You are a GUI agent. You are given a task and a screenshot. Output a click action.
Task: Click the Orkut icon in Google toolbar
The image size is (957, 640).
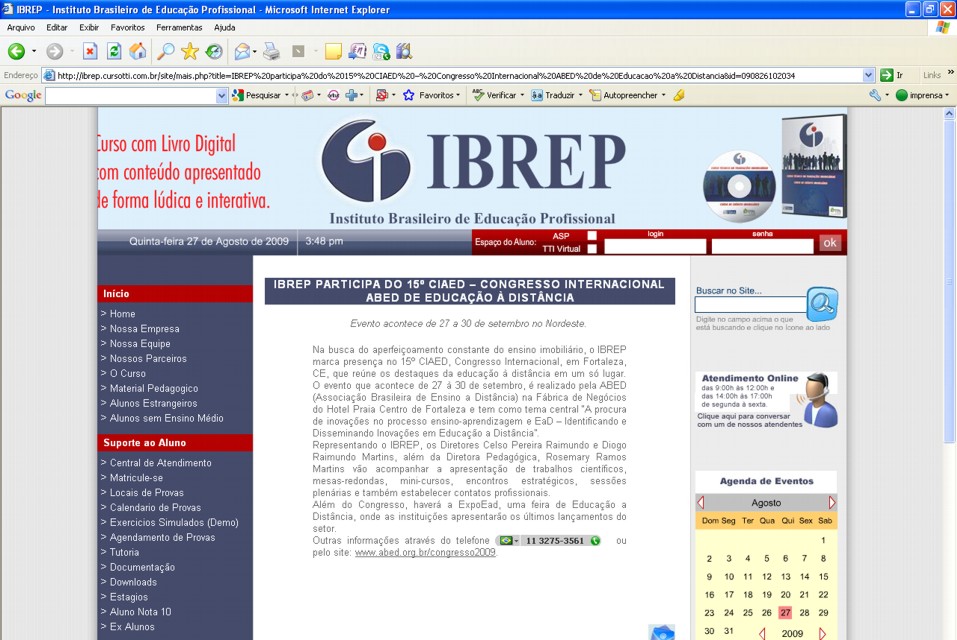(x=333, y=95)
